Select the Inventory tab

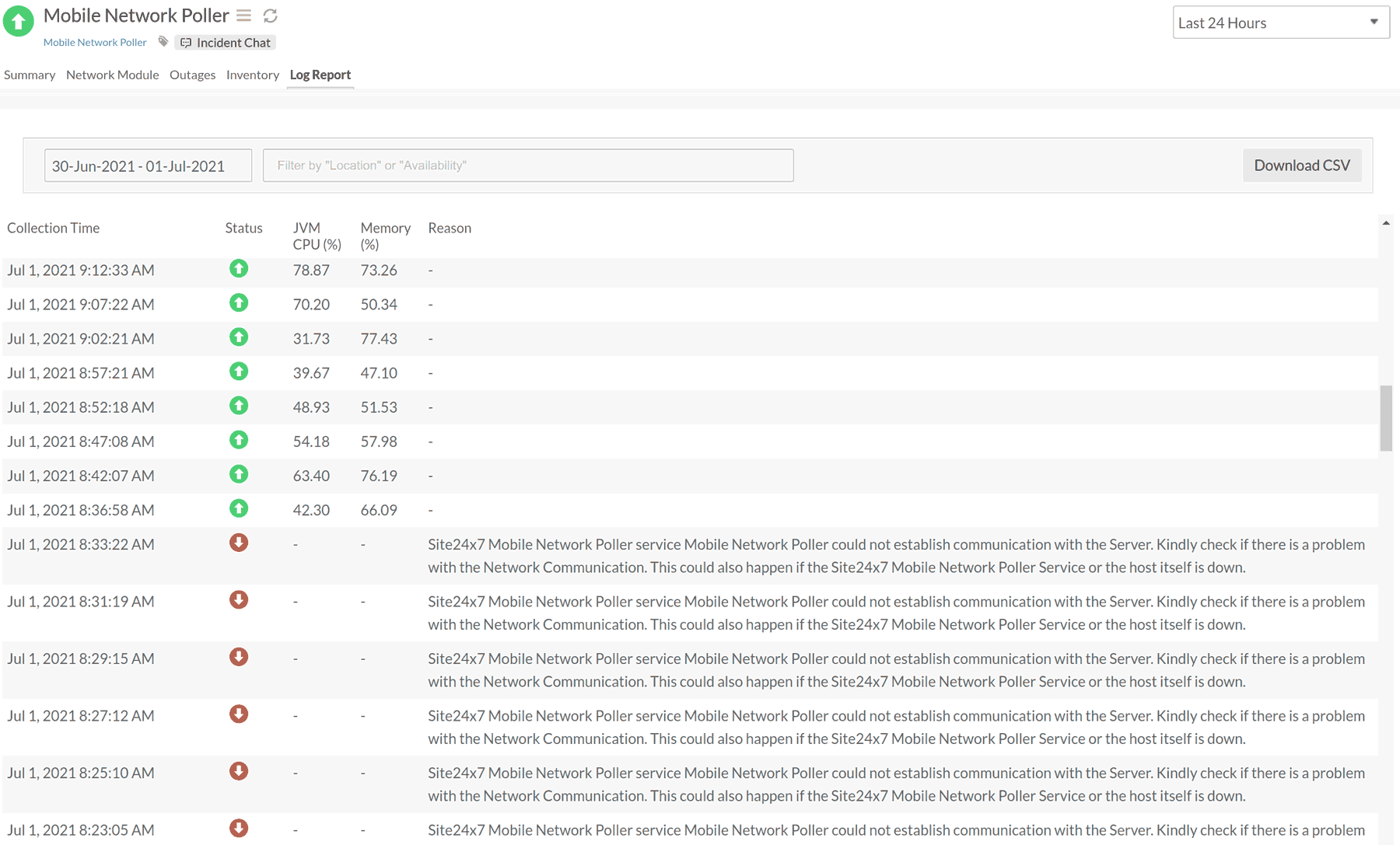coord(252,75)
